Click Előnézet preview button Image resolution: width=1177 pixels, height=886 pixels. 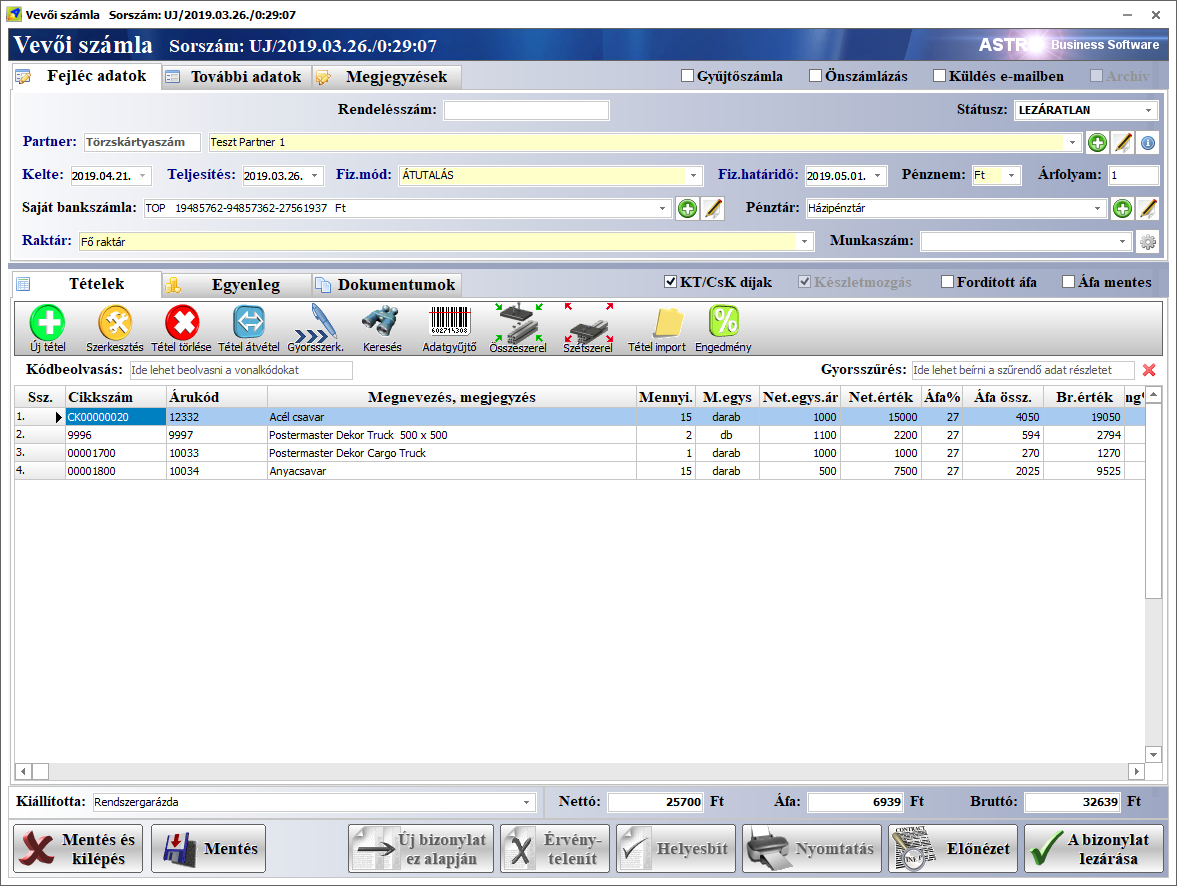coord(953,848)
